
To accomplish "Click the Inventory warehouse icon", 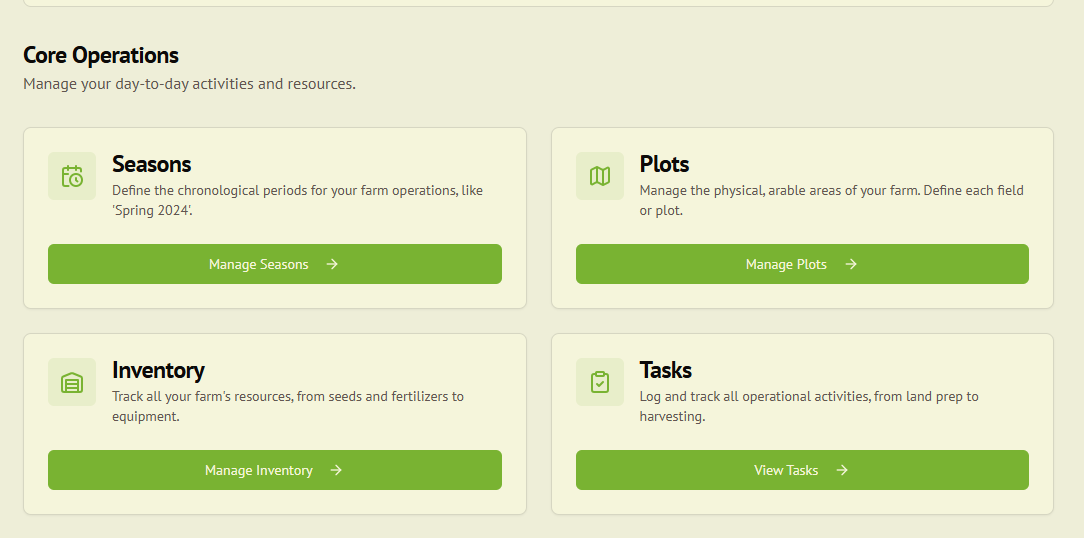I will pos(72,382).
